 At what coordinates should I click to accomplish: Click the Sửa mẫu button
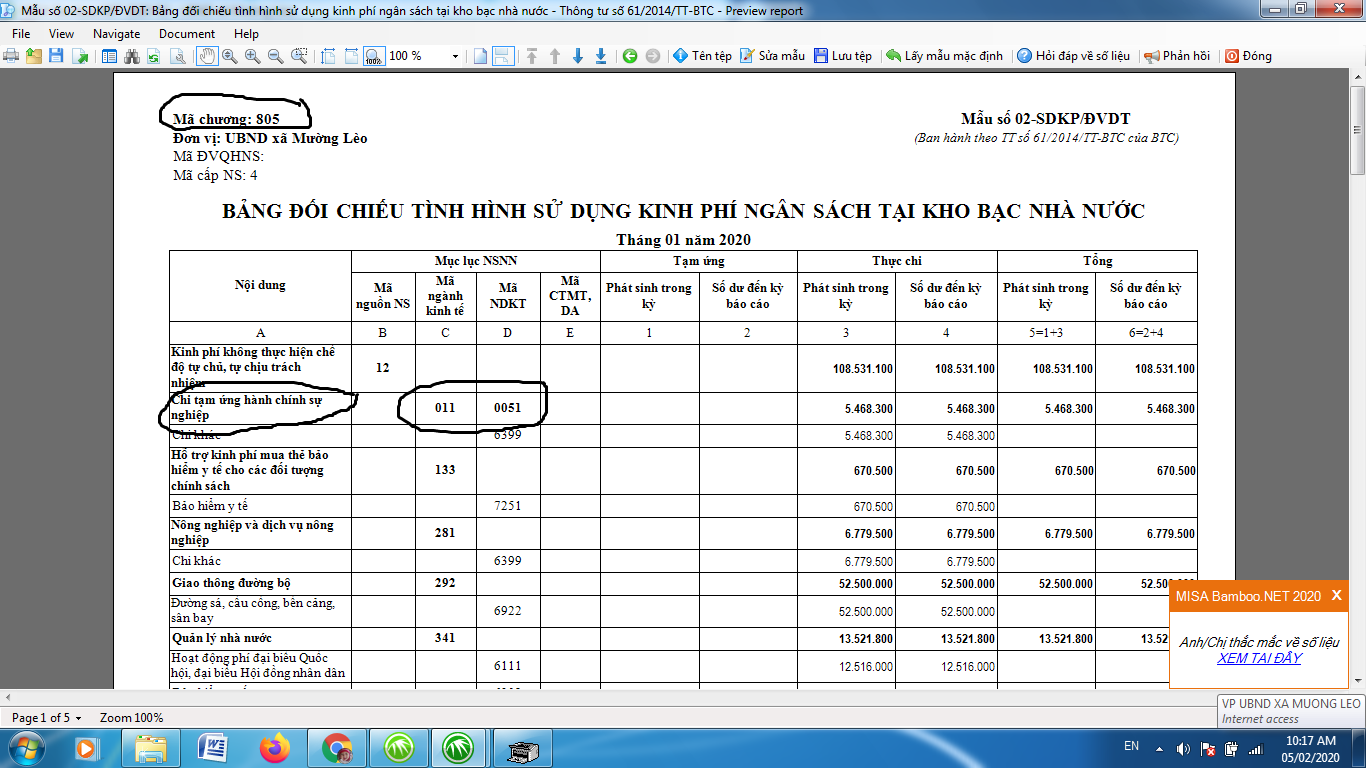[772, 57]
